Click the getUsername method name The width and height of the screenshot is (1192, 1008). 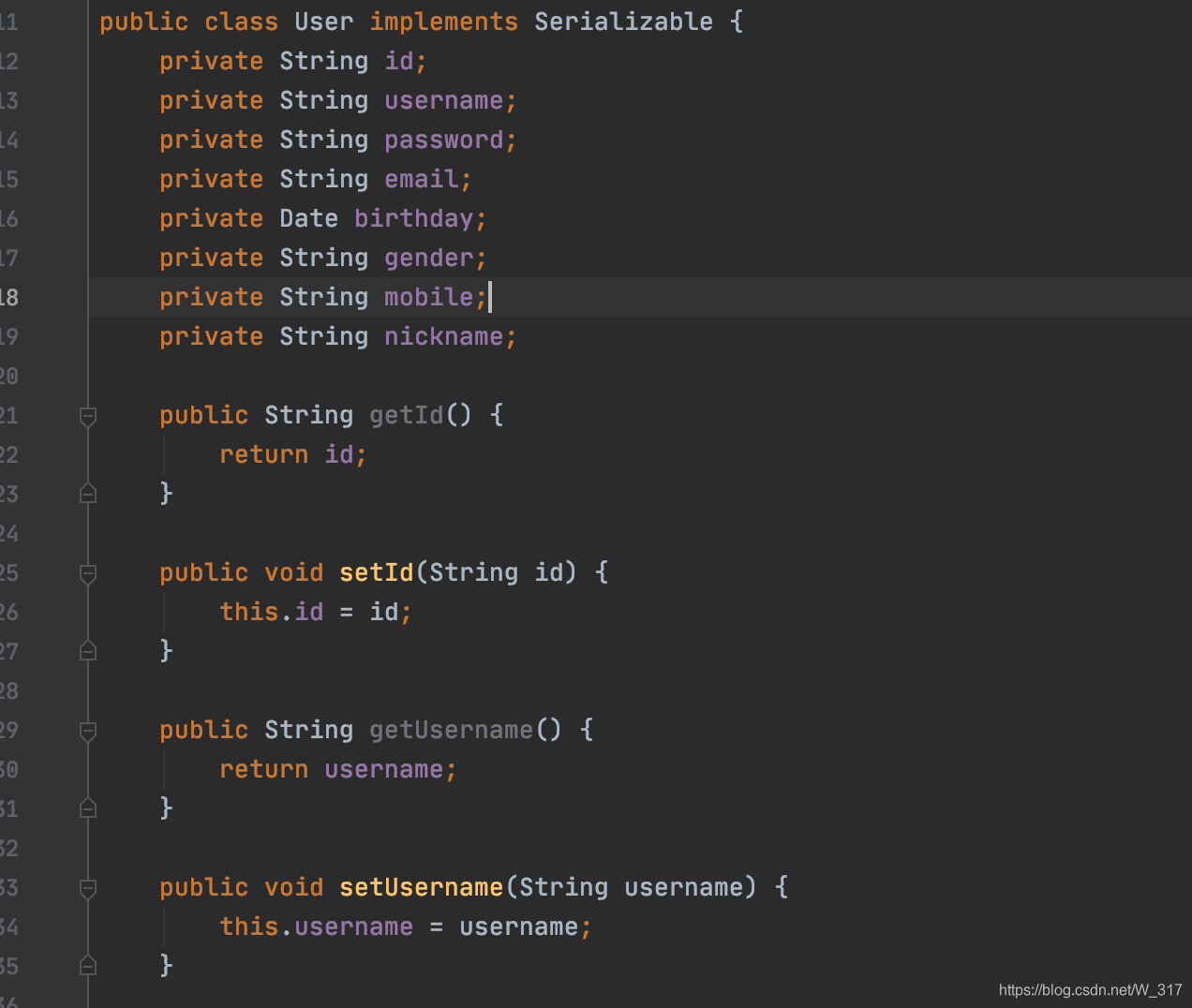click(x=451, y=730)
